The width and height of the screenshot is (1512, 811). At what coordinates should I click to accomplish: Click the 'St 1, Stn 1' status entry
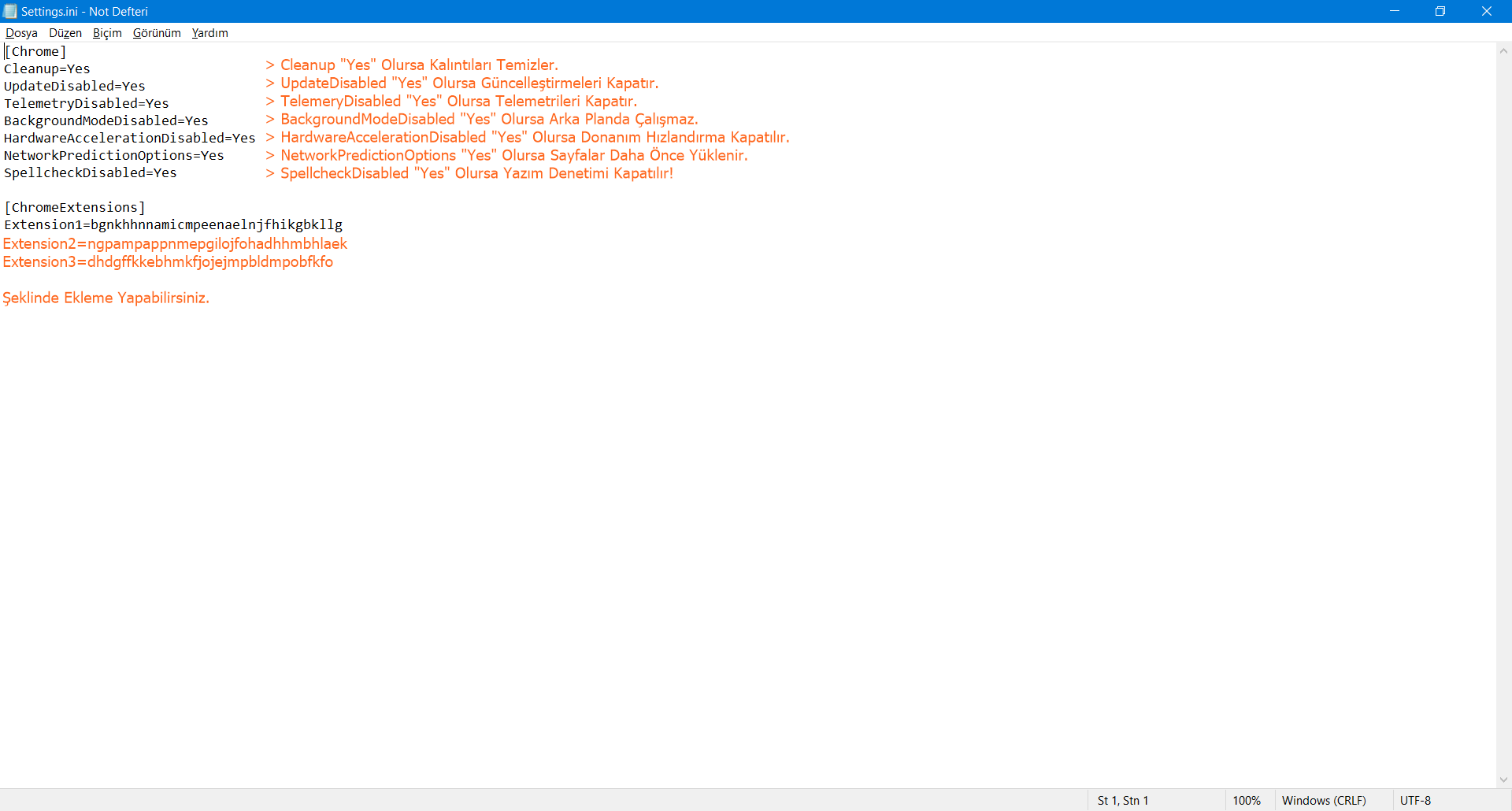[1123, 800]
